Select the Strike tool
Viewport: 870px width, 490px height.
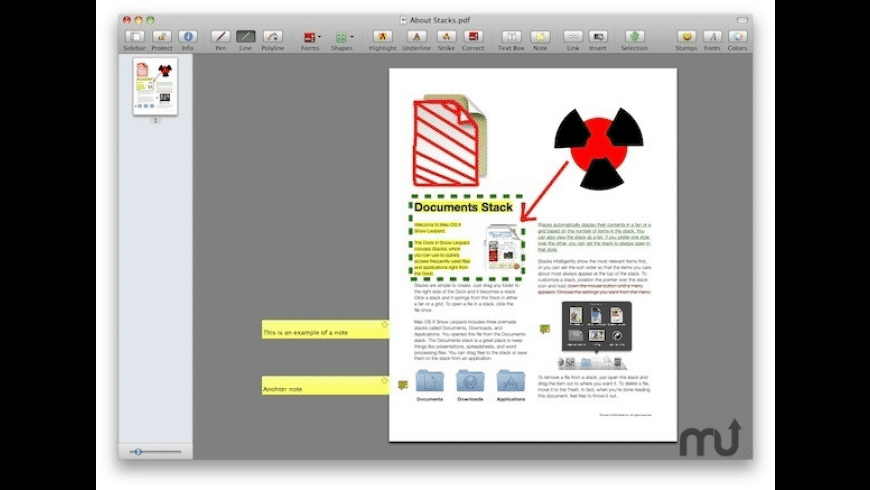point(446,37)
